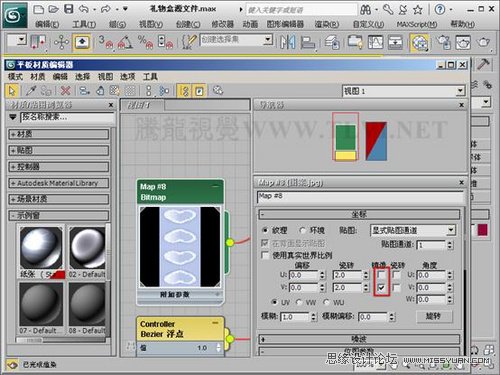Click the Map #8 yellow output socket

[230, 242]
